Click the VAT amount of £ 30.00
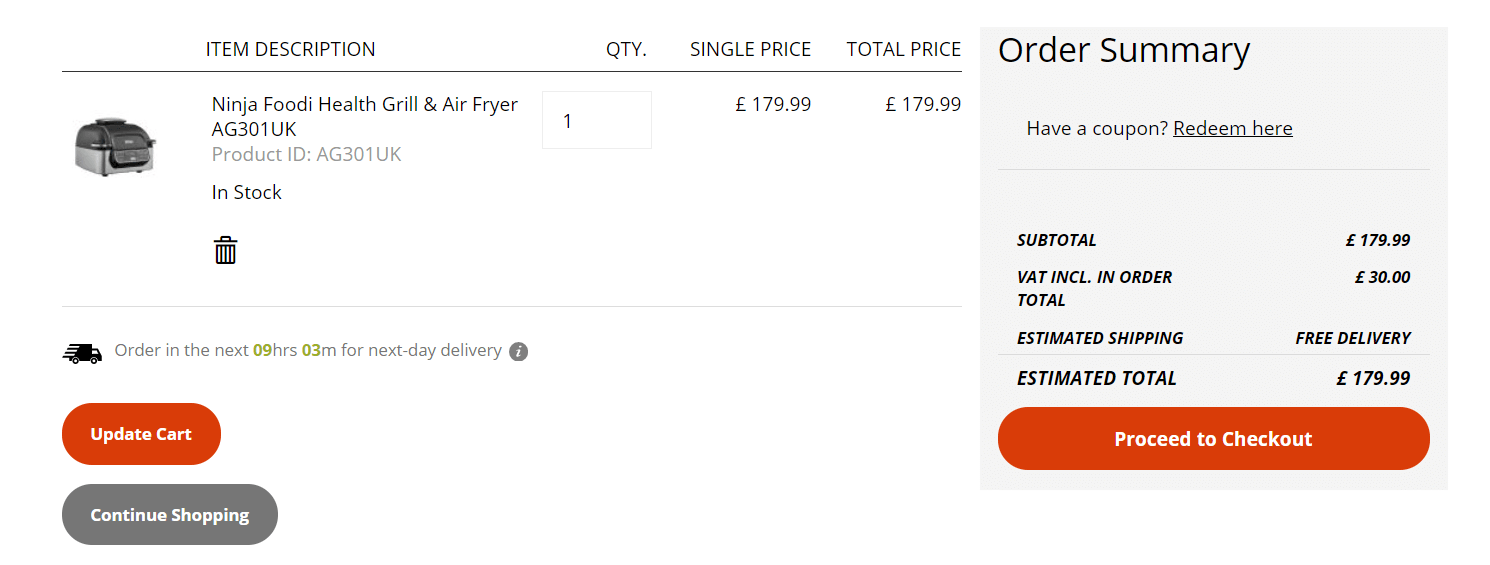Image resolution: width=1490 pixels, height=565 pixels. [x=1382, y=277]
